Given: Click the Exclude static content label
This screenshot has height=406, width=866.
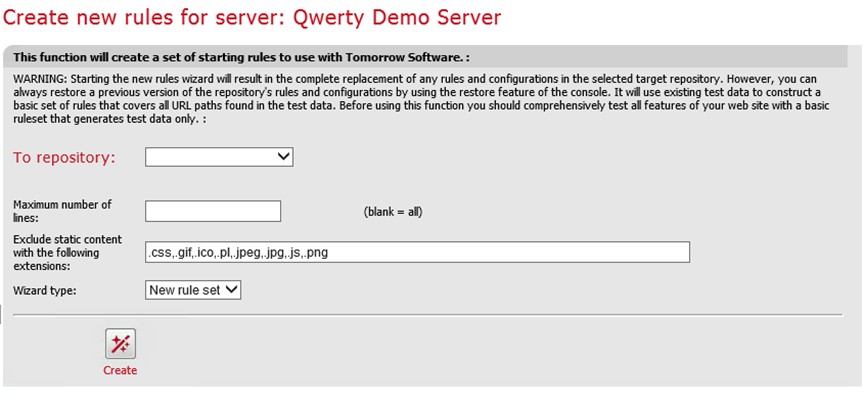Looking at the screenshot, I should point(67,252).
